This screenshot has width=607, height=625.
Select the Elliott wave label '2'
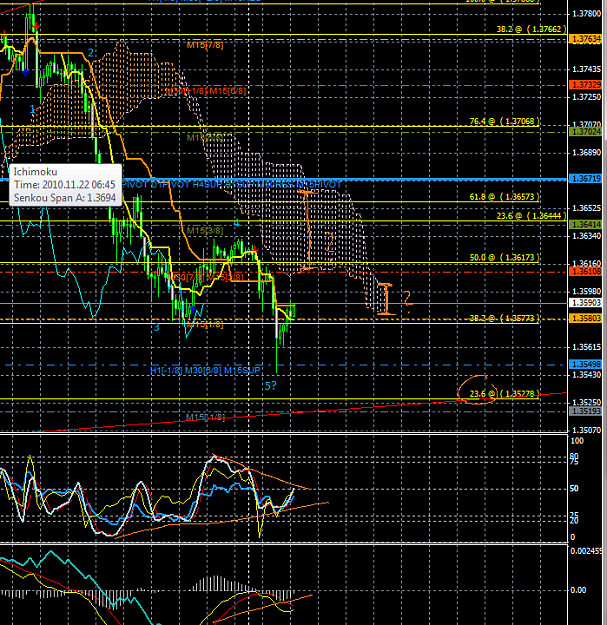91,53
